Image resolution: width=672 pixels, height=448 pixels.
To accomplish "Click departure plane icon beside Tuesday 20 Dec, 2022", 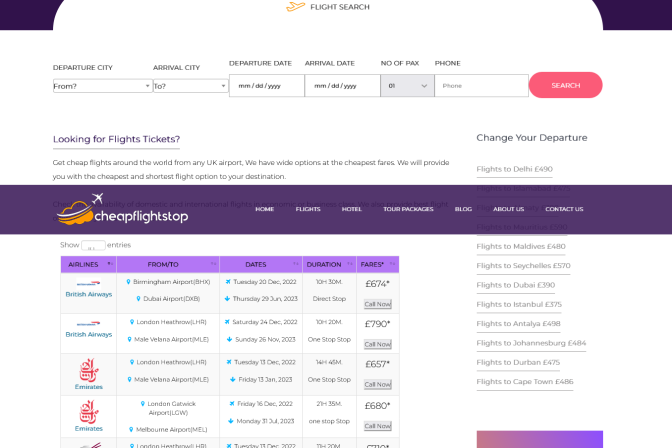I will [x=228, y=282].
